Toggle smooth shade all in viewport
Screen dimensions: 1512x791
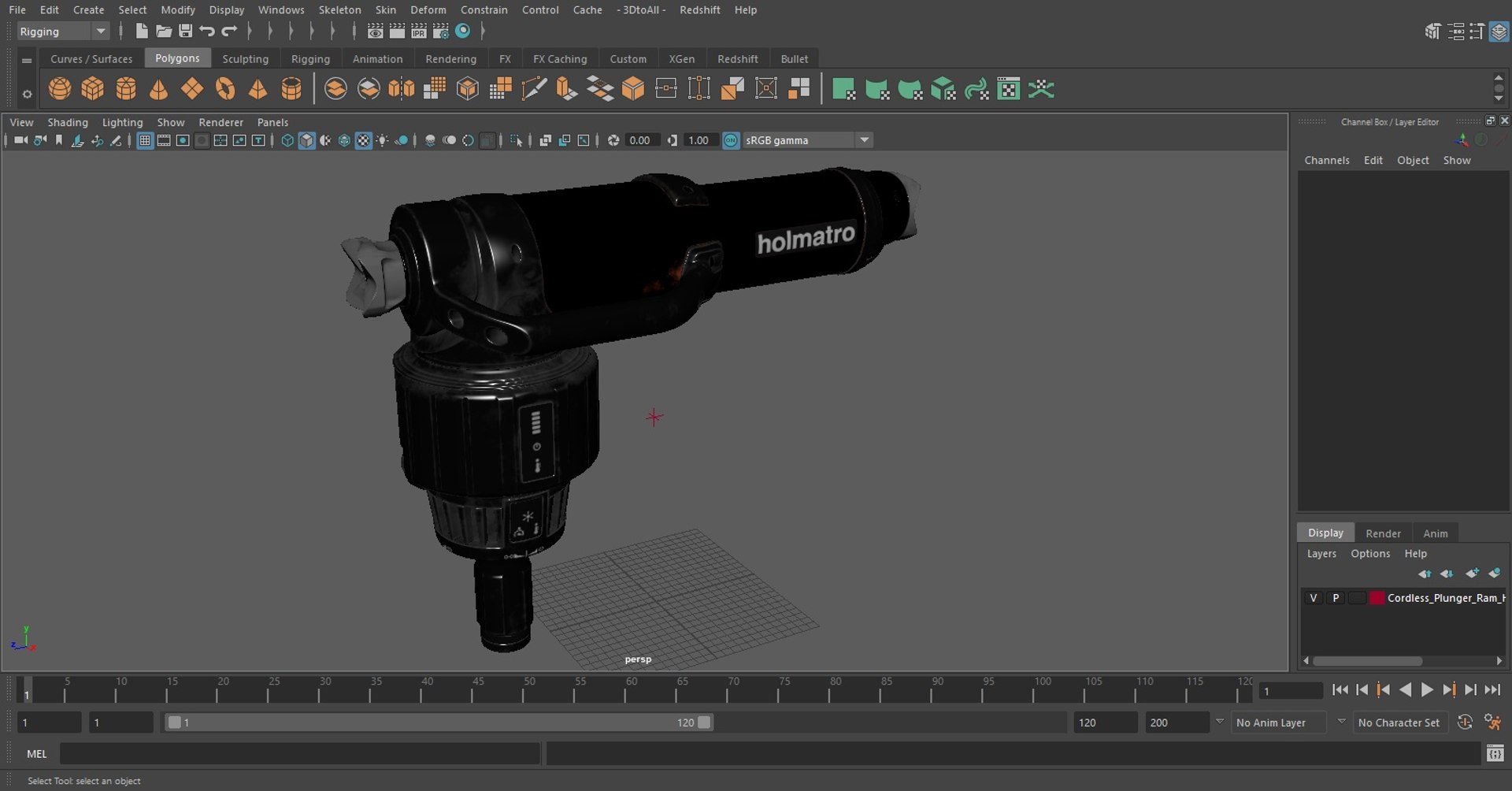pyautogui.click(x=306, y=140)
